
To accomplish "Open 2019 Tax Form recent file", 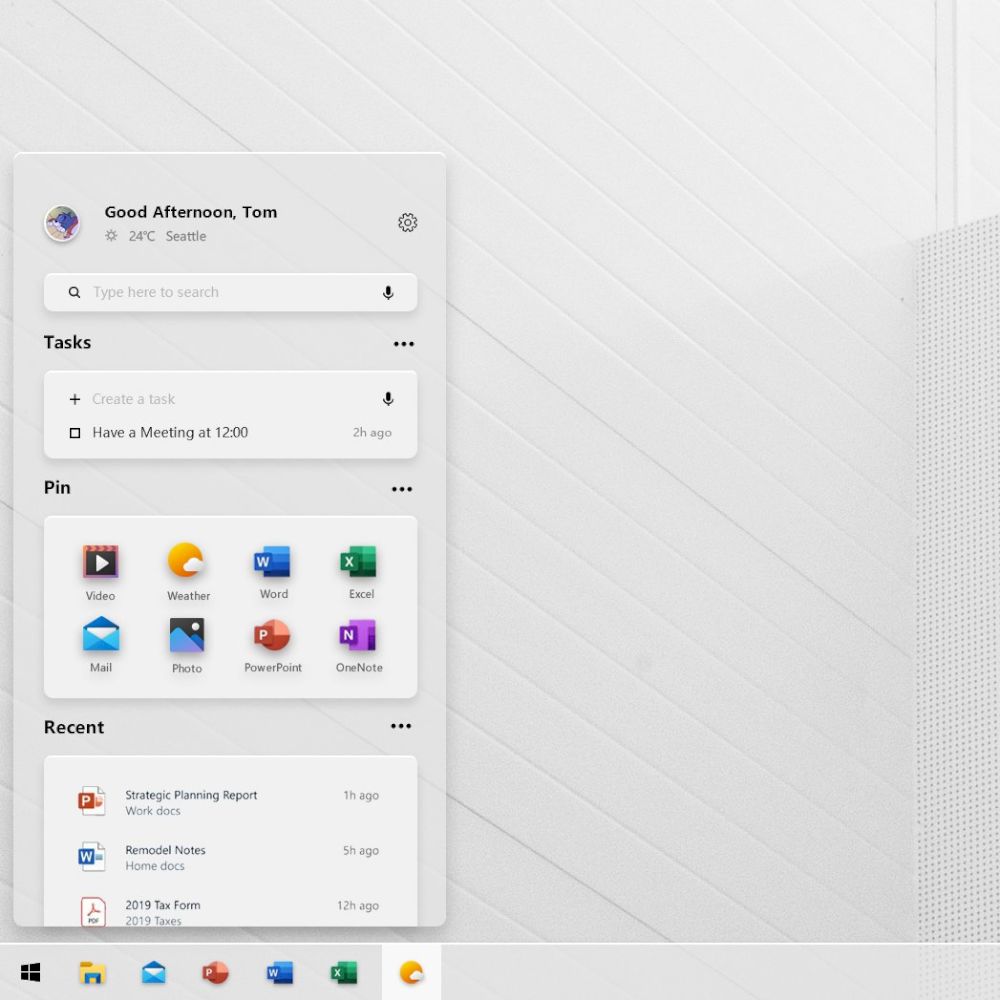I will 230,912.
